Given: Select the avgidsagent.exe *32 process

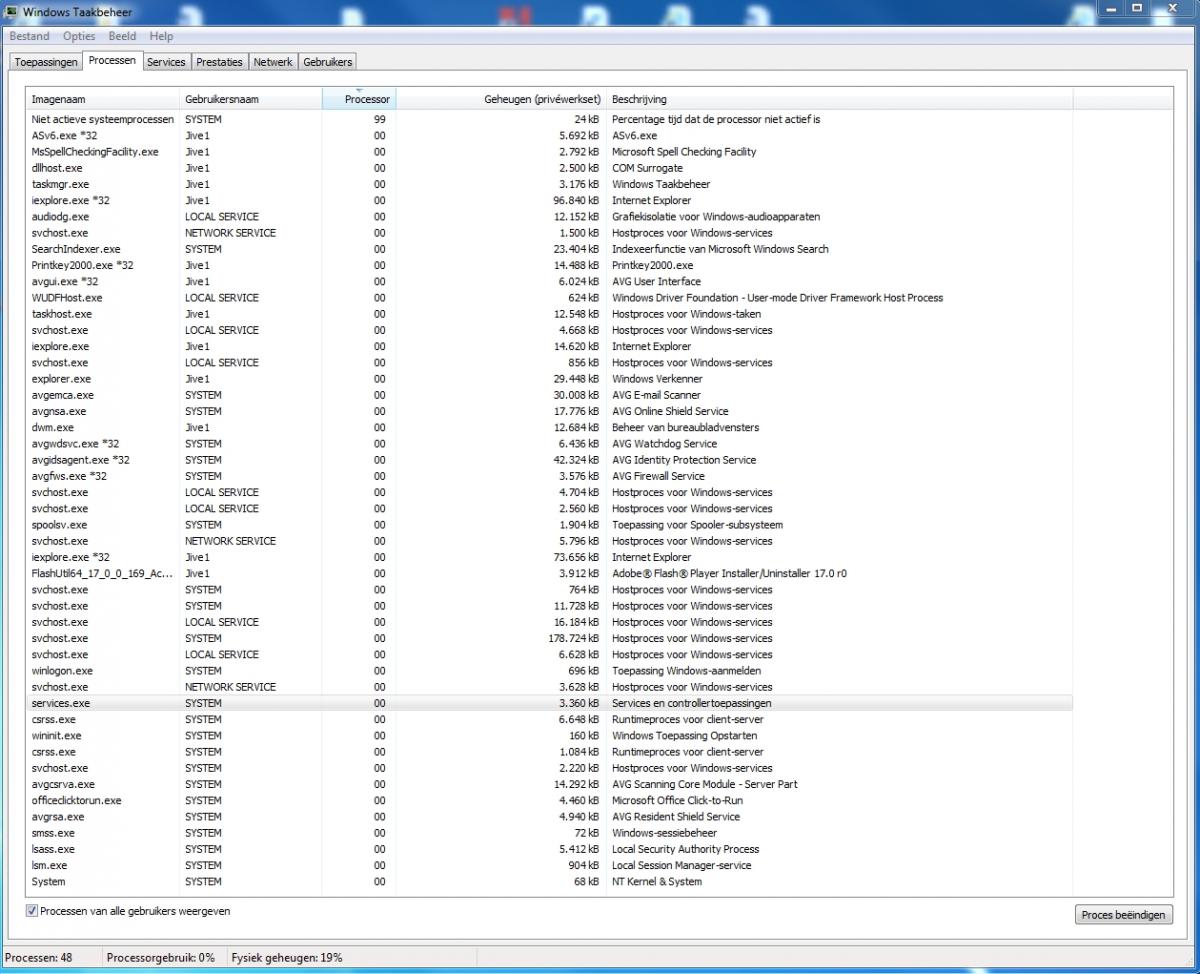Looking at the screenshot, I should [x=550, y=460].
